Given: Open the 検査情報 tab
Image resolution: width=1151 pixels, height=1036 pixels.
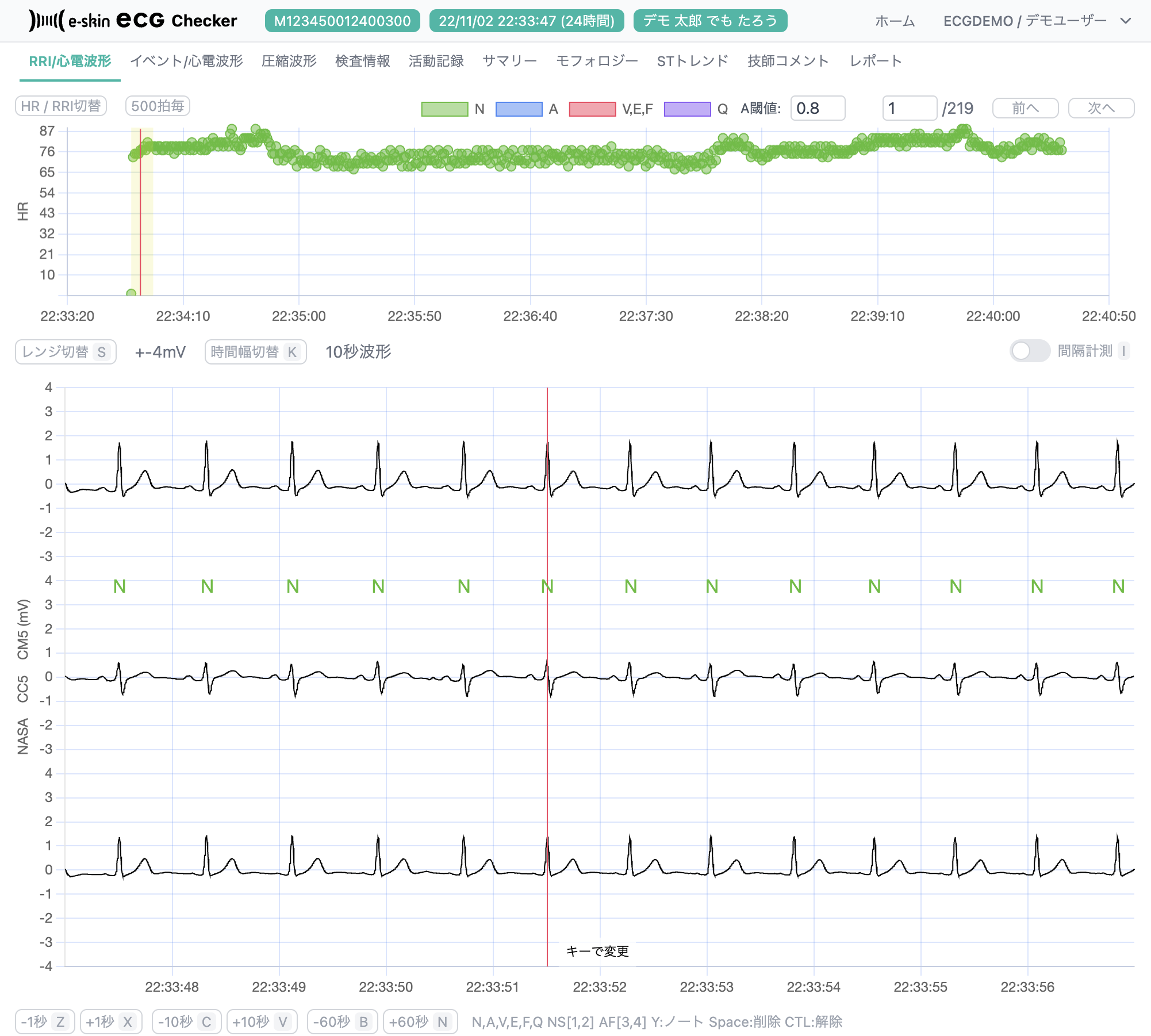Looking at the screenshot, I should coord(362,61).
